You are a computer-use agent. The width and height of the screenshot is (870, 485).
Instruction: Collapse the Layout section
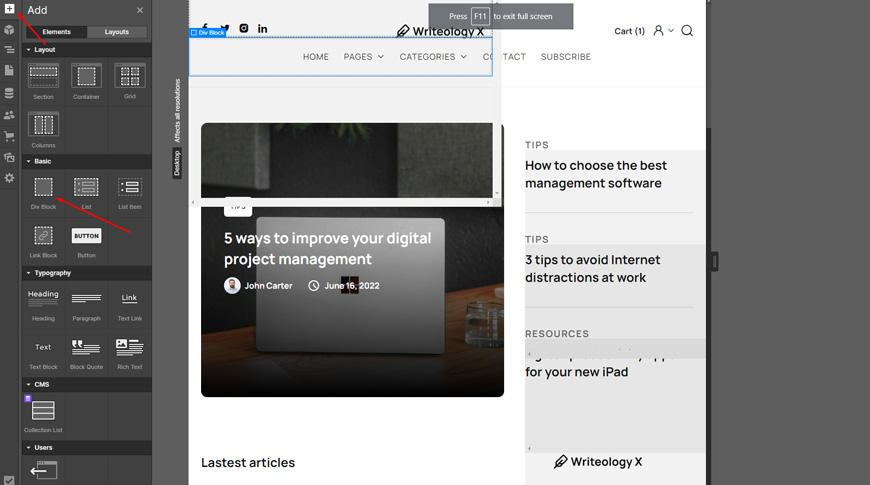pos(87,49)
